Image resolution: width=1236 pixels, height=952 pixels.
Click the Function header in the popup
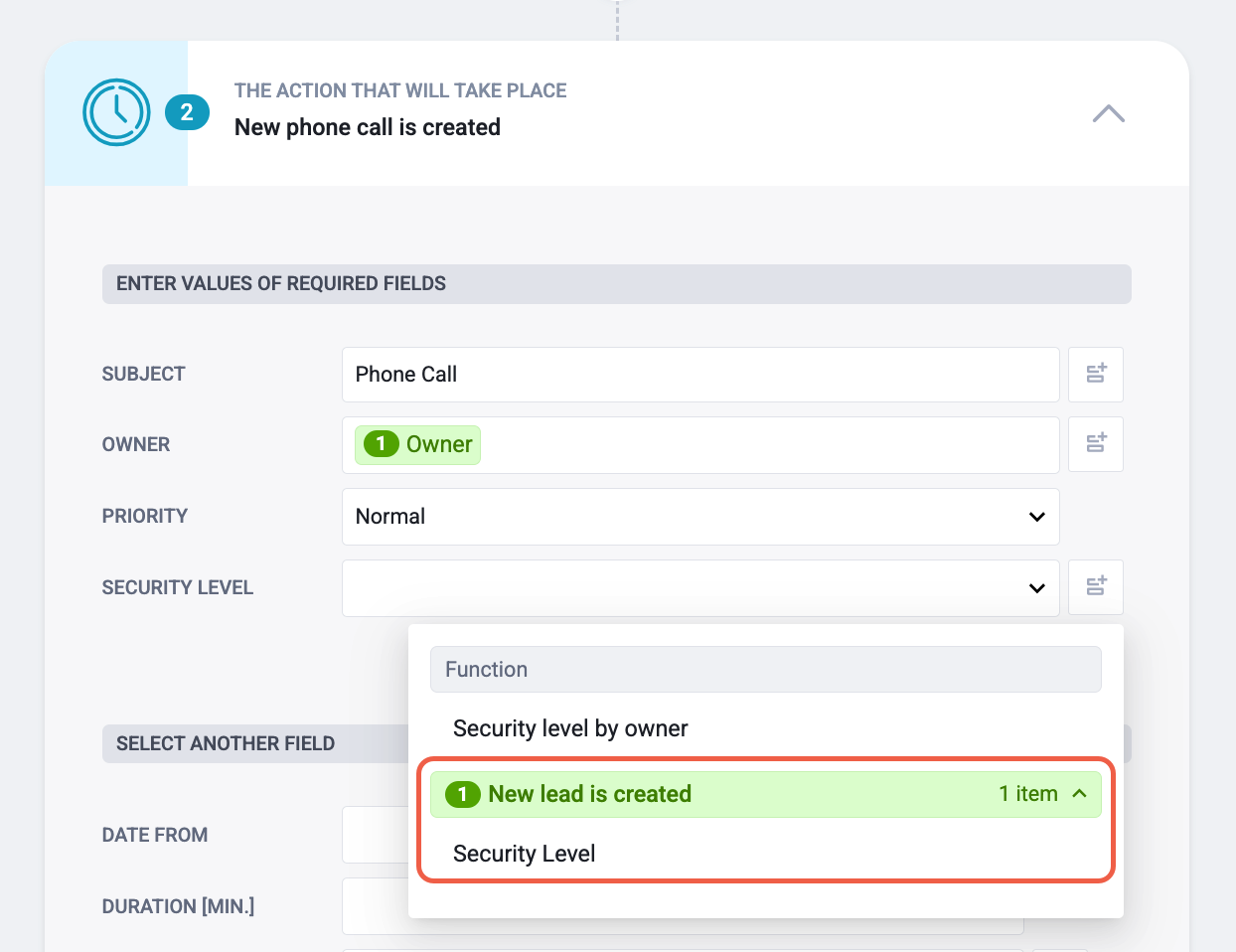pyautogui.click(x=766, y=670)
